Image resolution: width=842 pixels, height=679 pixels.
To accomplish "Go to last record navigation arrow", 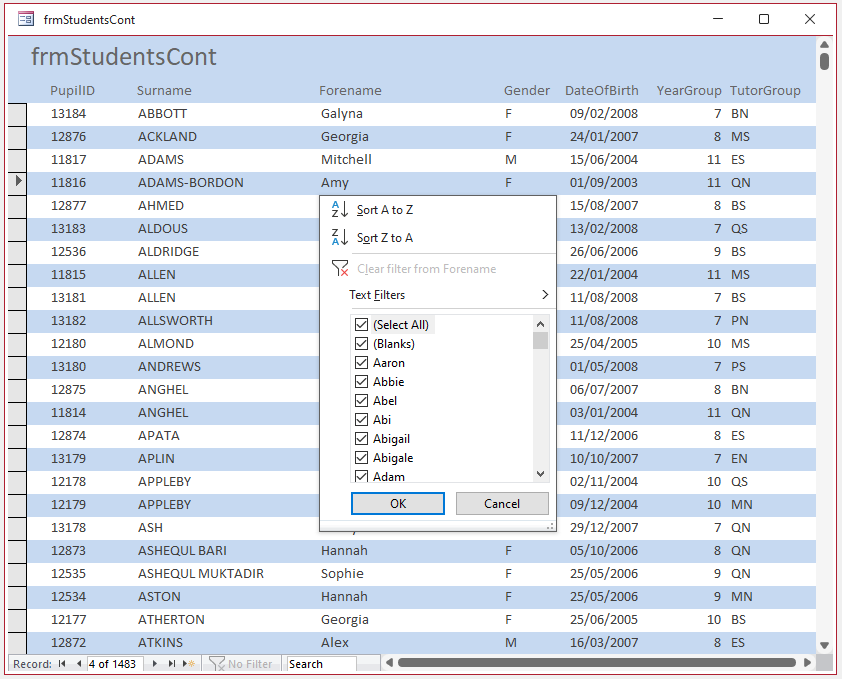I will (x=172, y=664).
